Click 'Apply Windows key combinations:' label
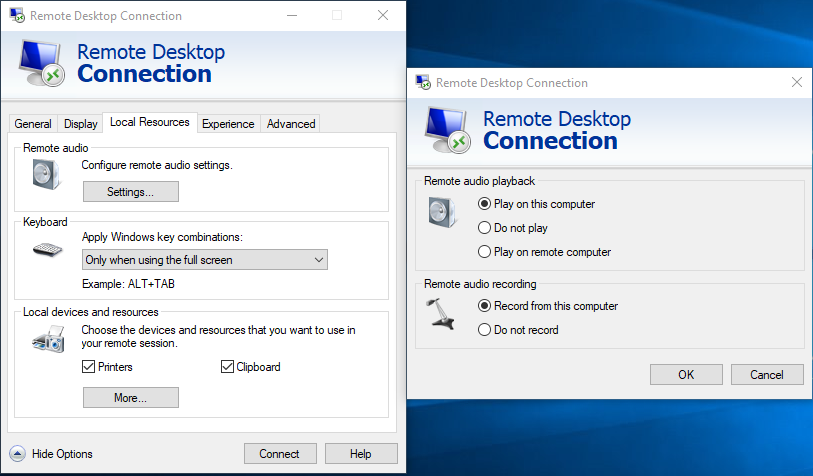This screenshot has height=476, width=813. (162, 237)
